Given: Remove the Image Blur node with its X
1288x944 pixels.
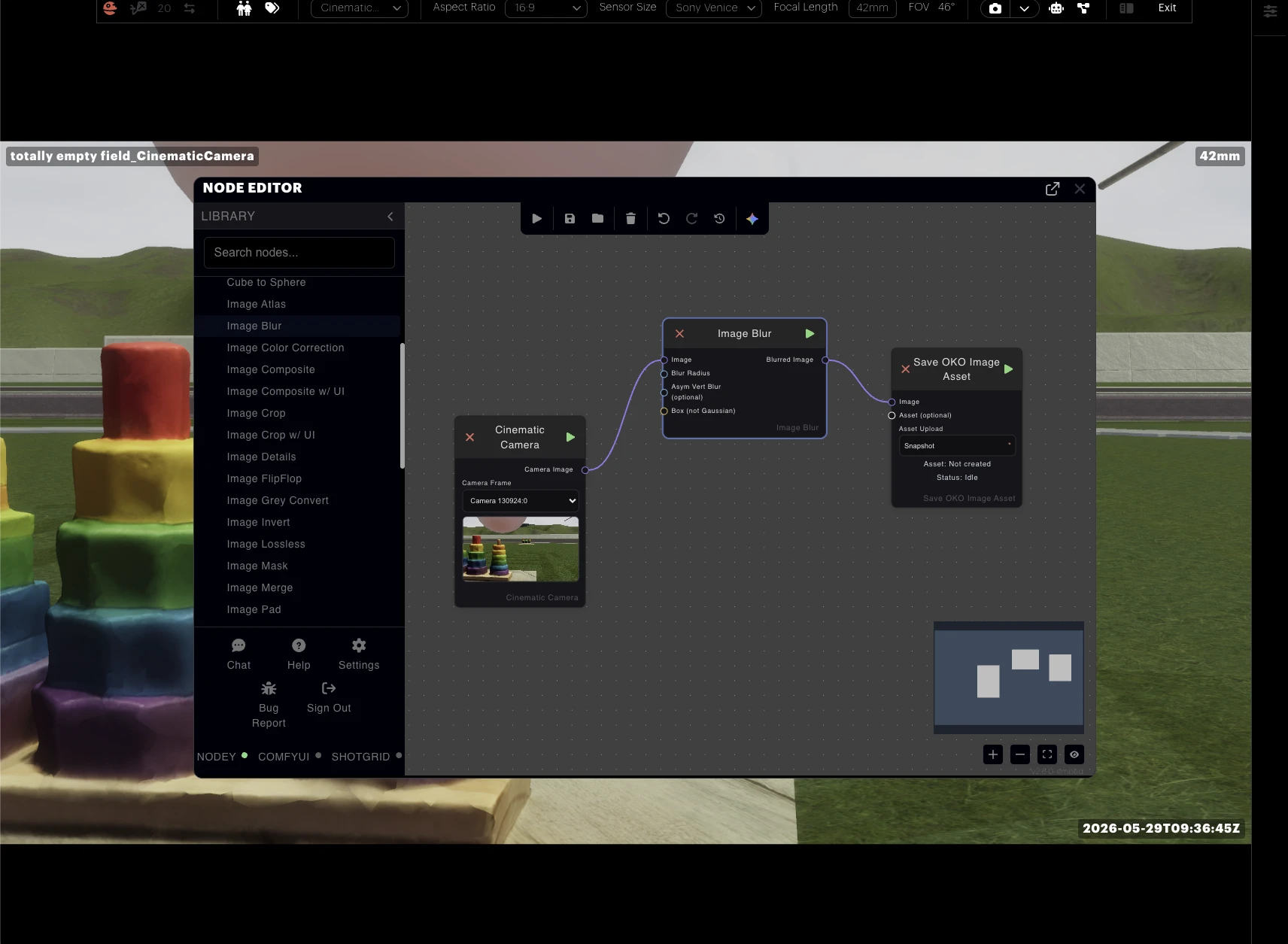Looking at the screenshot, I should (x=679, y=334).
